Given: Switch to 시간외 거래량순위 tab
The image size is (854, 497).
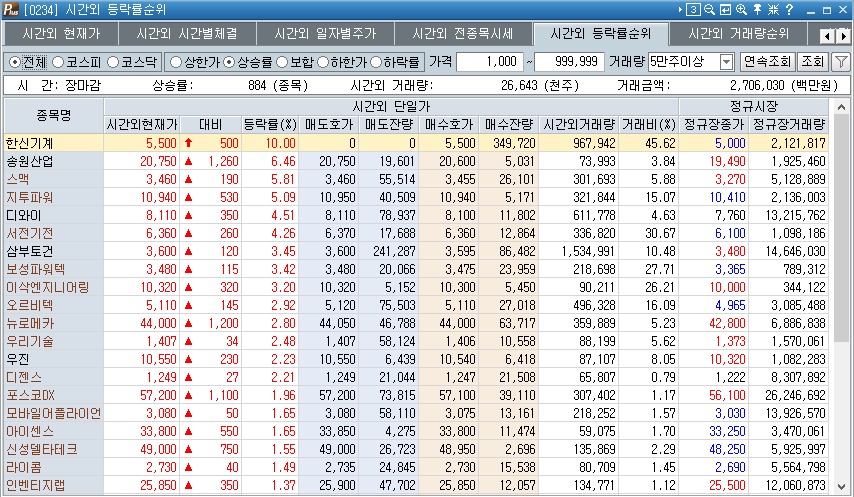Looking at the screenshot, I should 739,34.
